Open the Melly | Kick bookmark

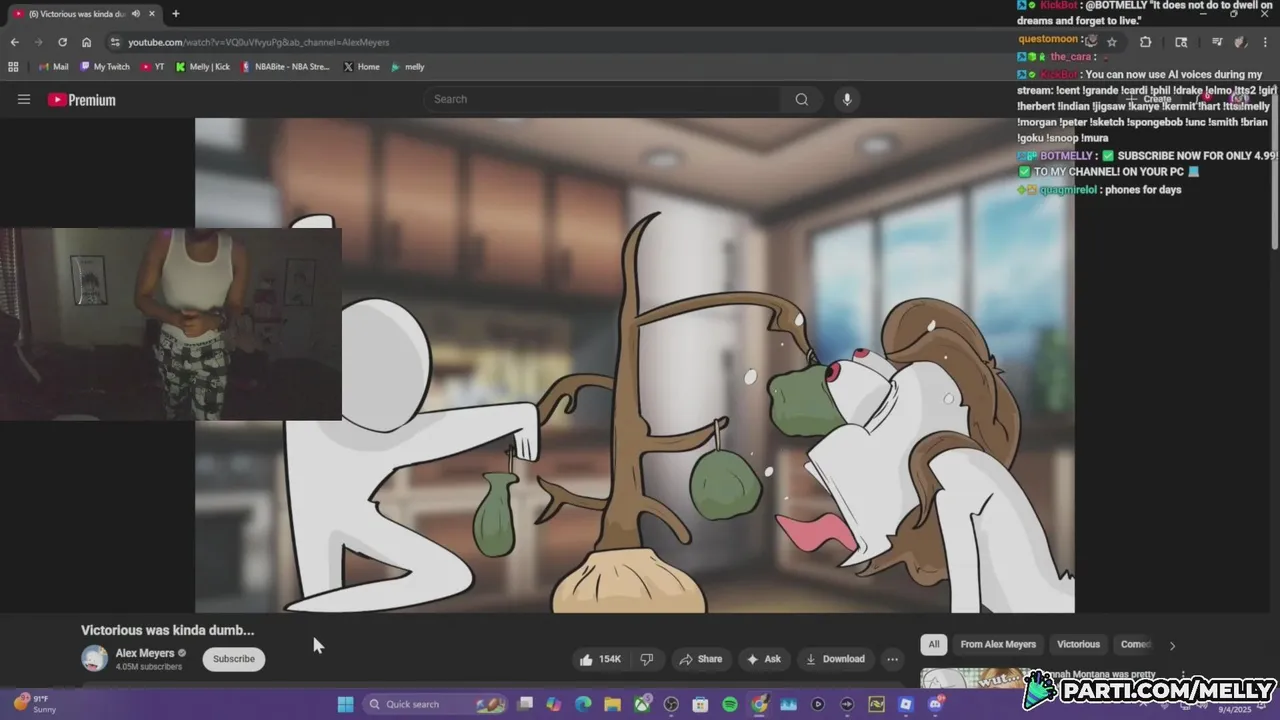click(203, 67)
